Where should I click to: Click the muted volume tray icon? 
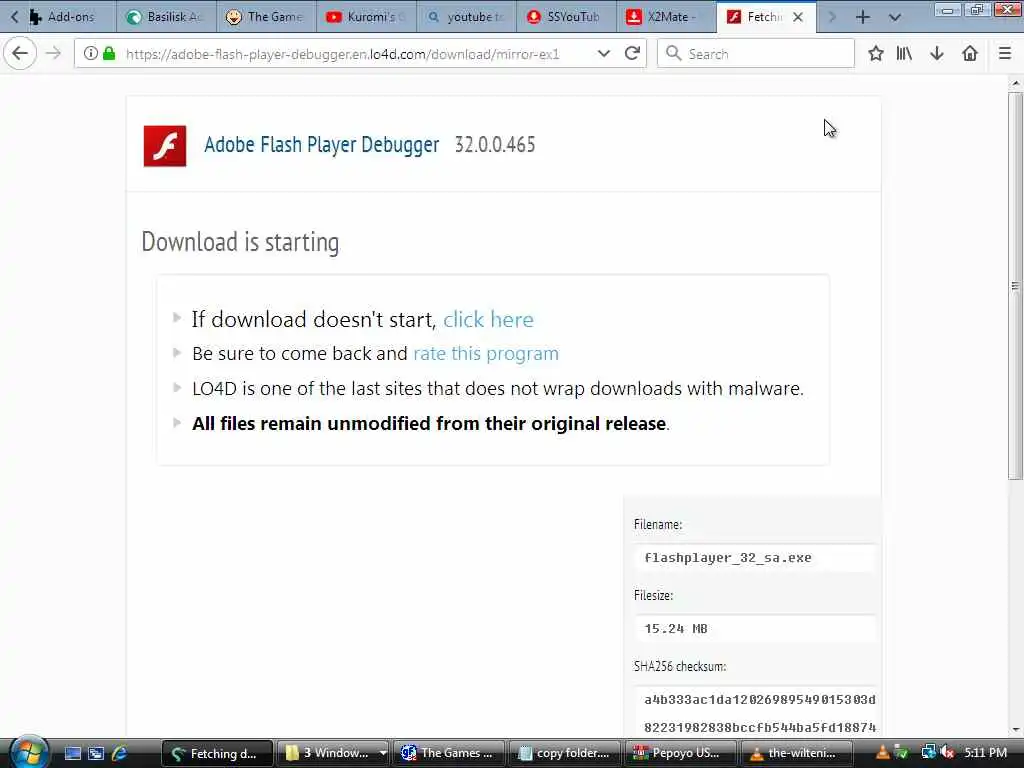(x=948, y=753)
